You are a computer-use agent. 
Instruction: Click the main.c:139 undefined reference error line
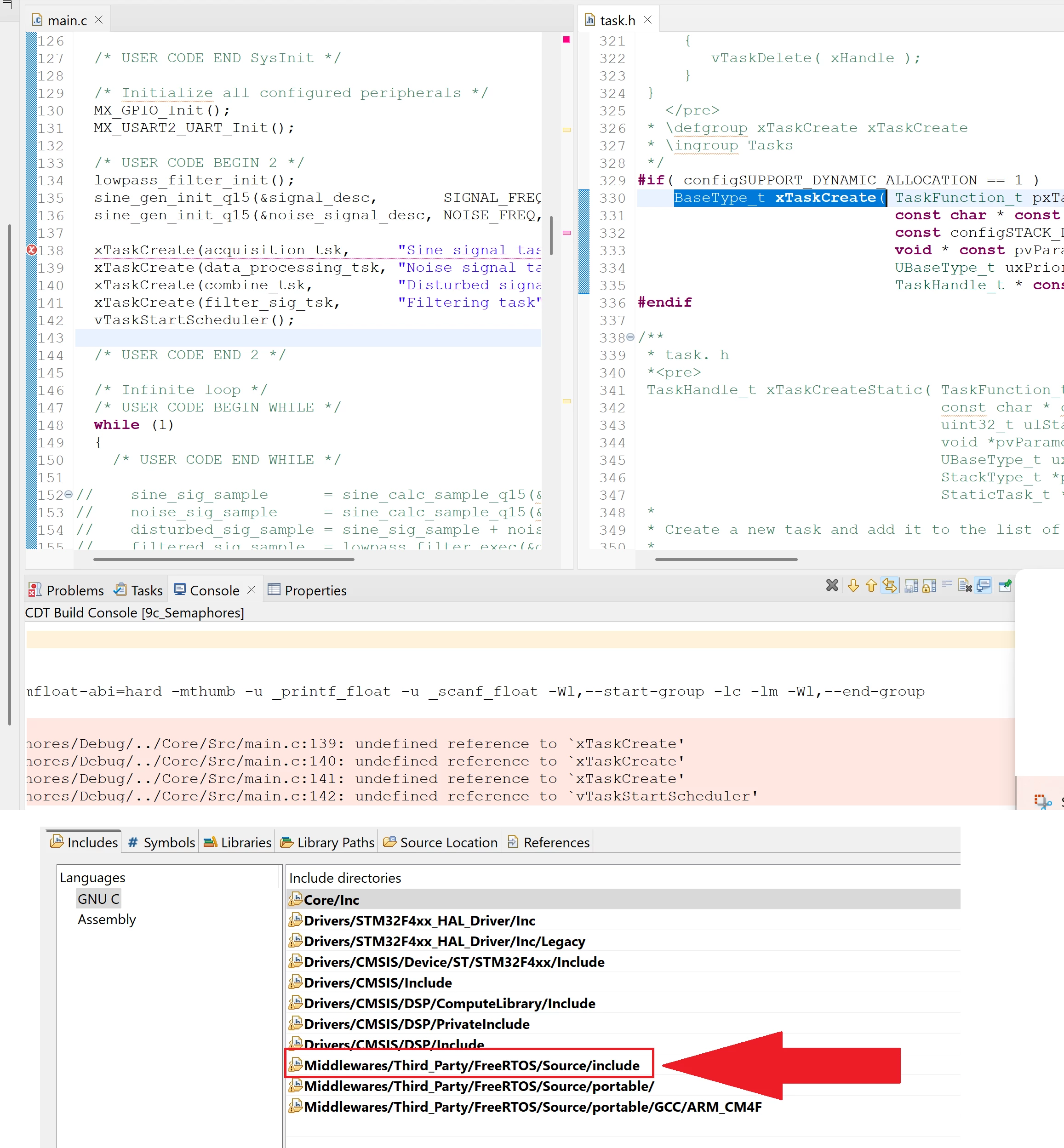pyautogui.click(x=355, y=744)
